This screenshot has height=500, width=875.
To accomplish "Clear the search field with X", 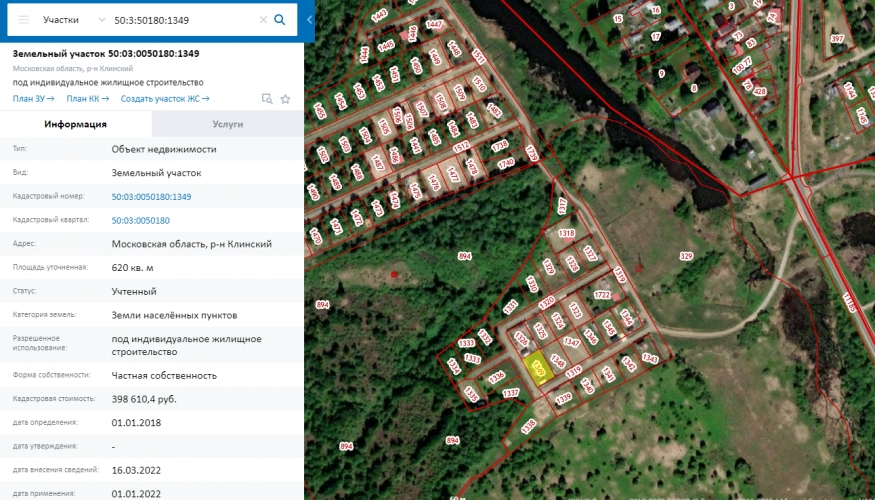I will pyautogui.click(x=263, y=20).
